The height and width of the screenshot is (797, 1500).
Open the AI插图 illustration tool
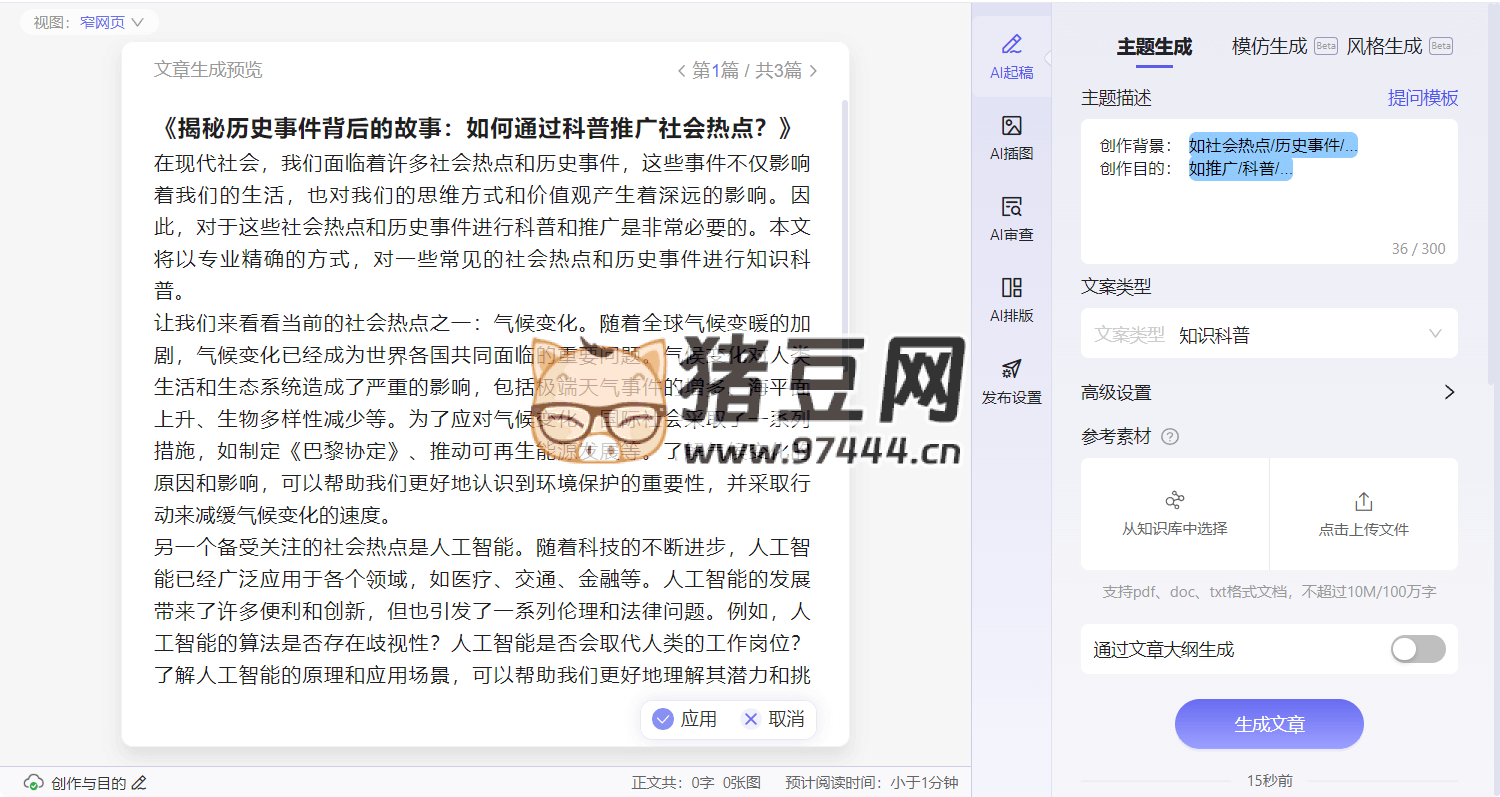point(1011,137)
